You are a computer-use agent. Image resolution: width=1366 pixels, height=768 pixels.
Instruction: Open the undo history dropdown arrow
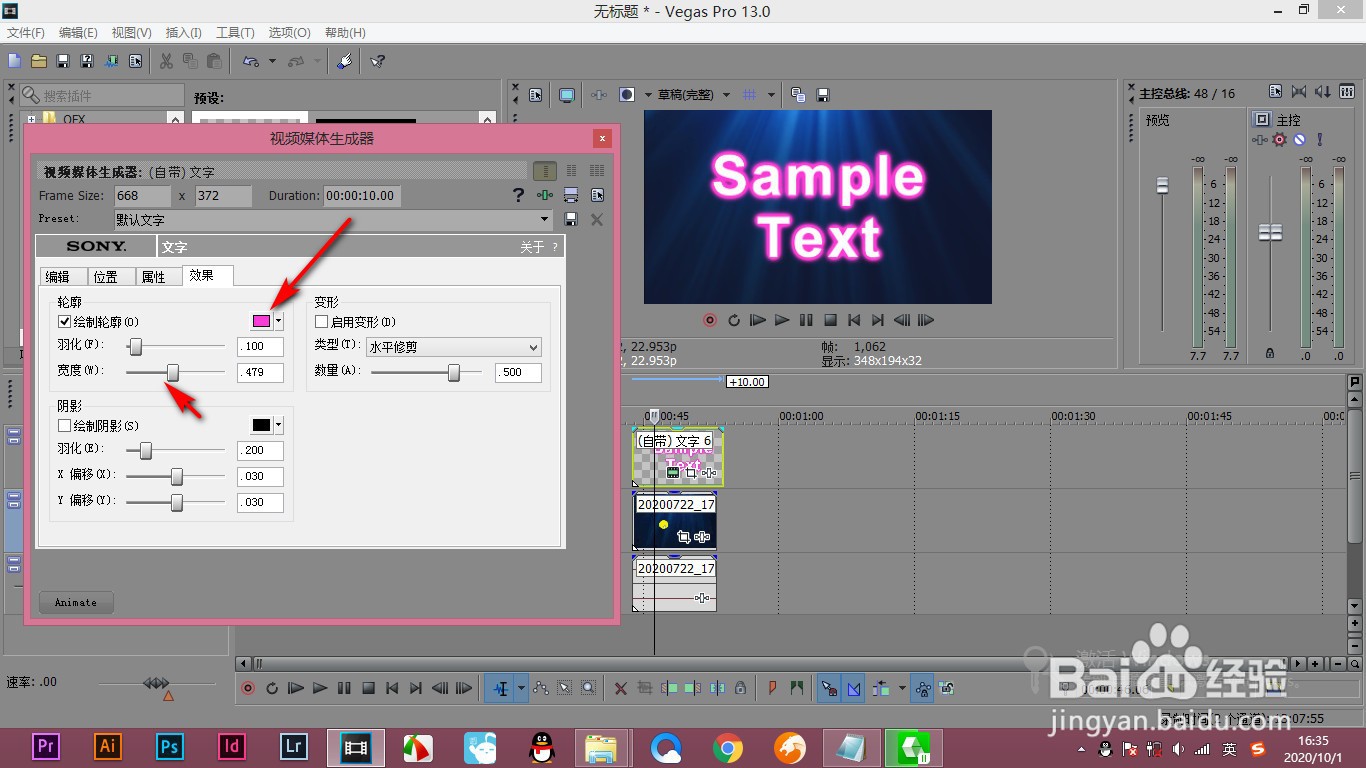click(x=272, y=61)
